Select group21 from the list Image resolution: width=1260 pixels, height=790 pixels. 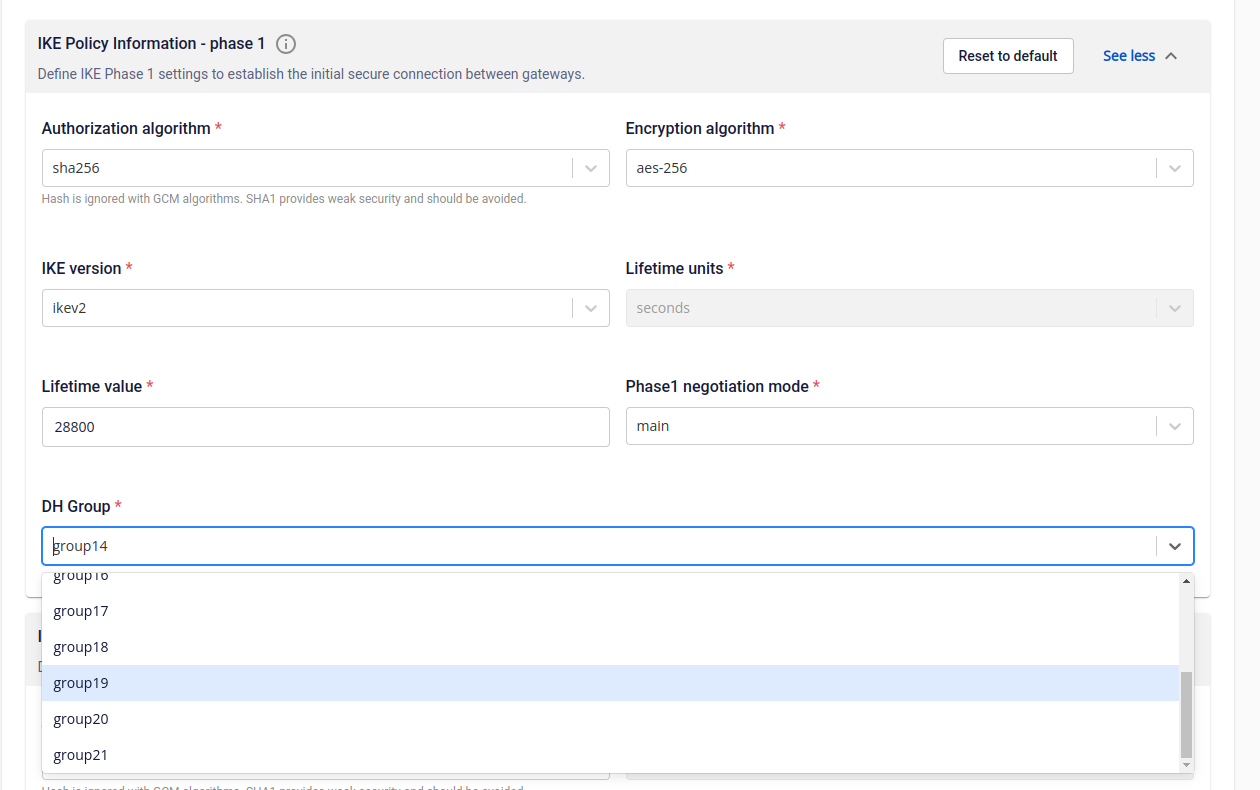tap(81, 755)
